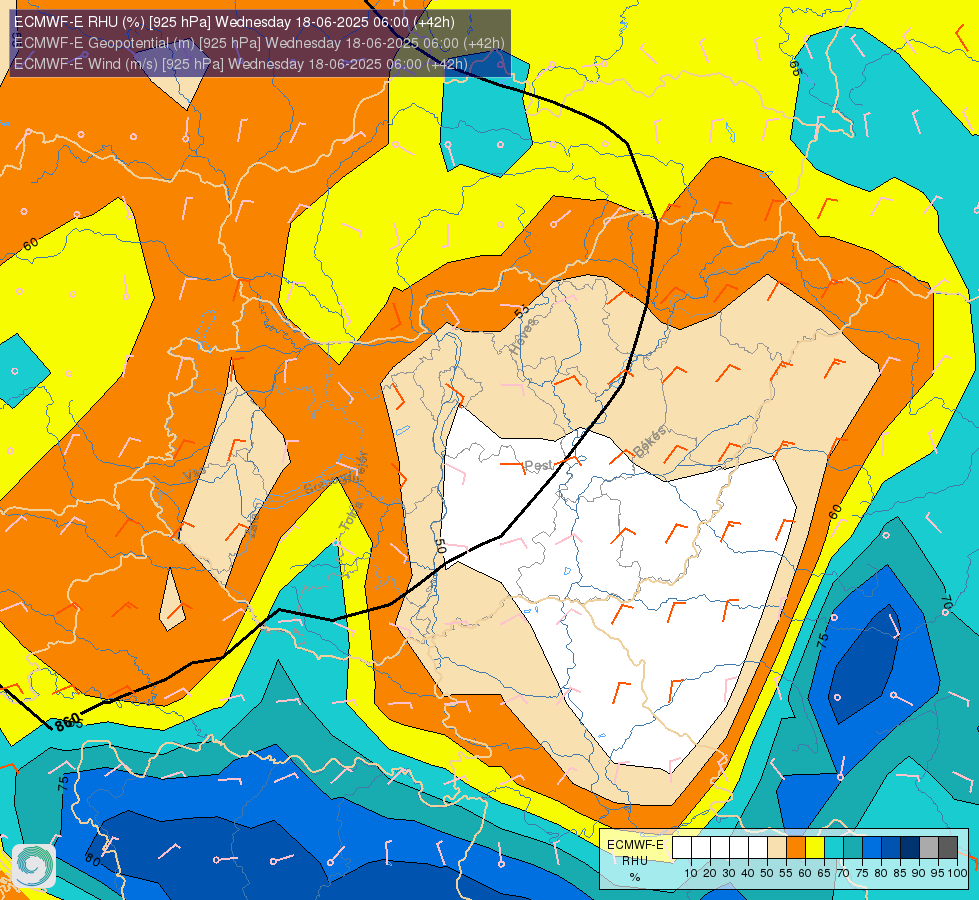Click the dark grey 95–100 legend swatch

(948, 847)
